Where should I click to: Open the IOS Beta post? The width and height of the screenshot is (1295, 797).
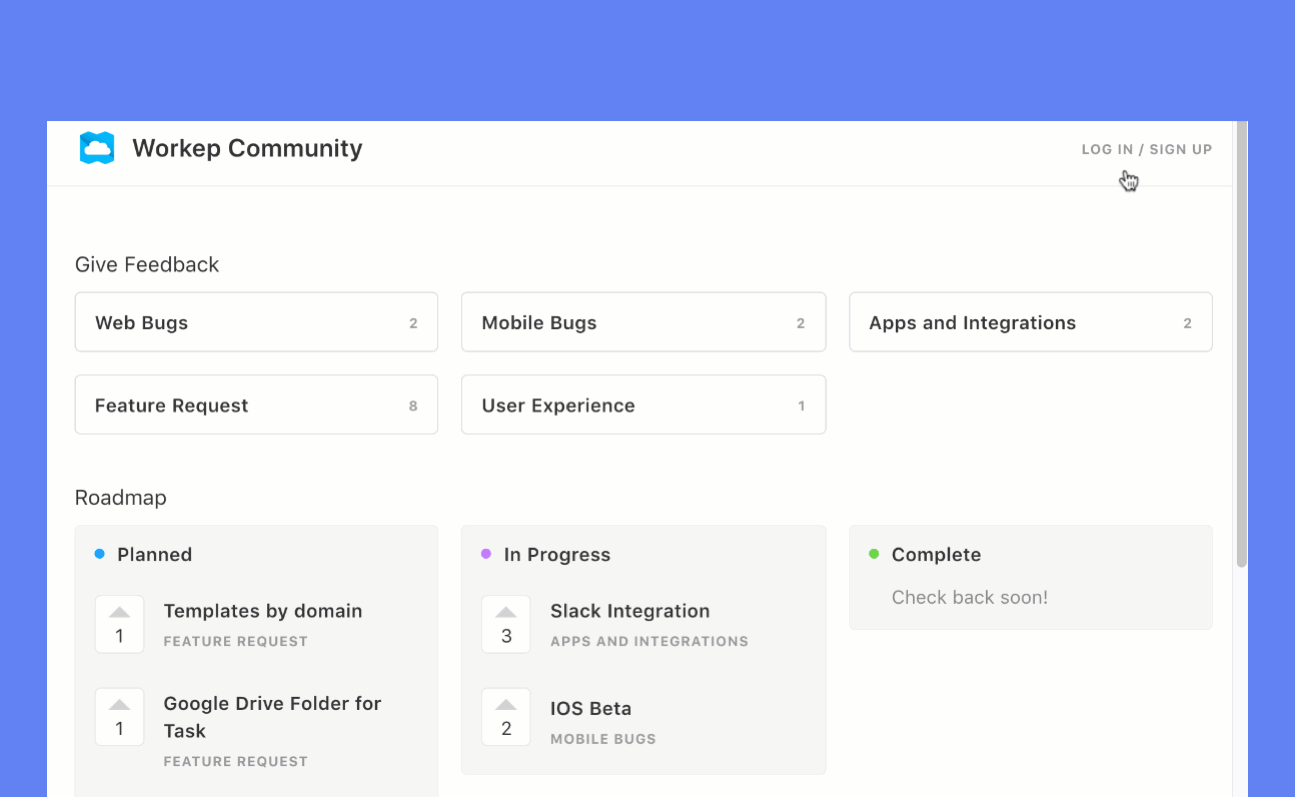click(591, 708)
